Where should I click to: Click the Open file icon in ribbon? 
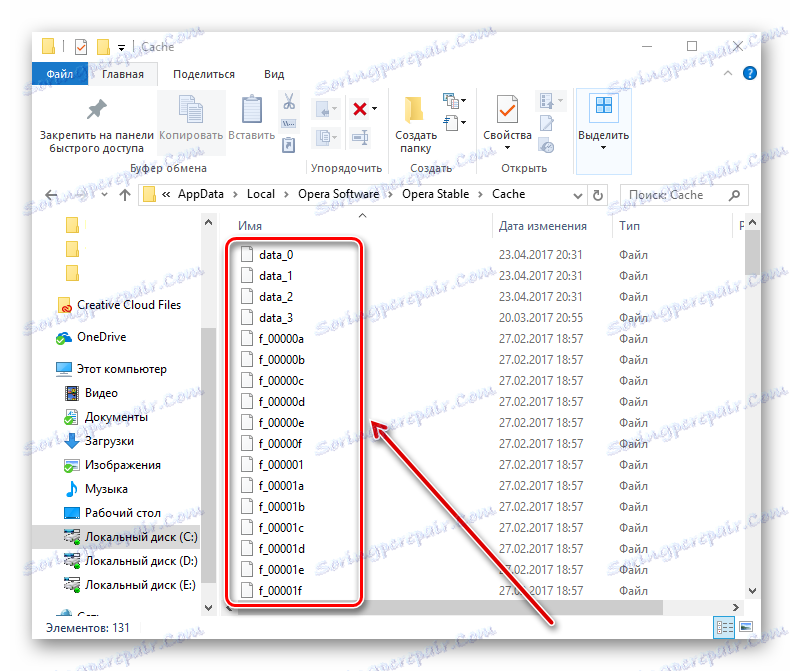pyautogui.click(x=546, y=101)
